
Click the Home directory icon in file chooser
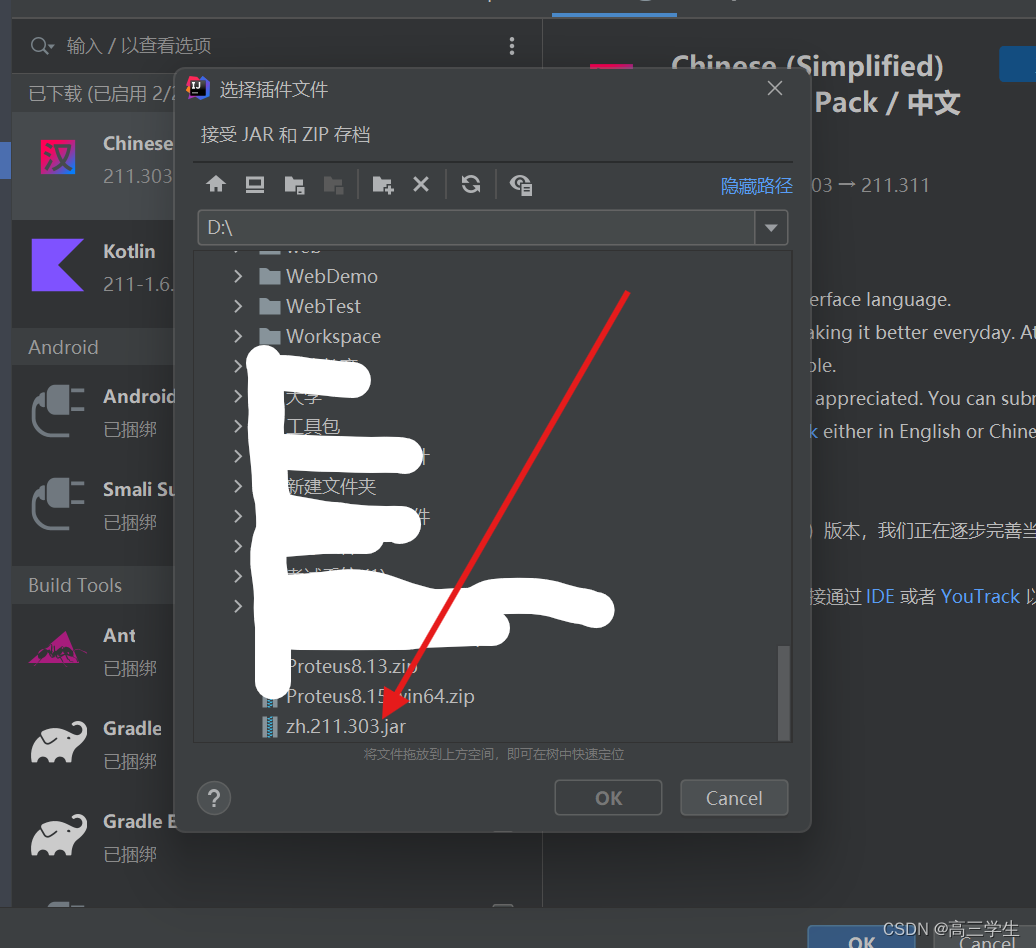coord(216,184)
